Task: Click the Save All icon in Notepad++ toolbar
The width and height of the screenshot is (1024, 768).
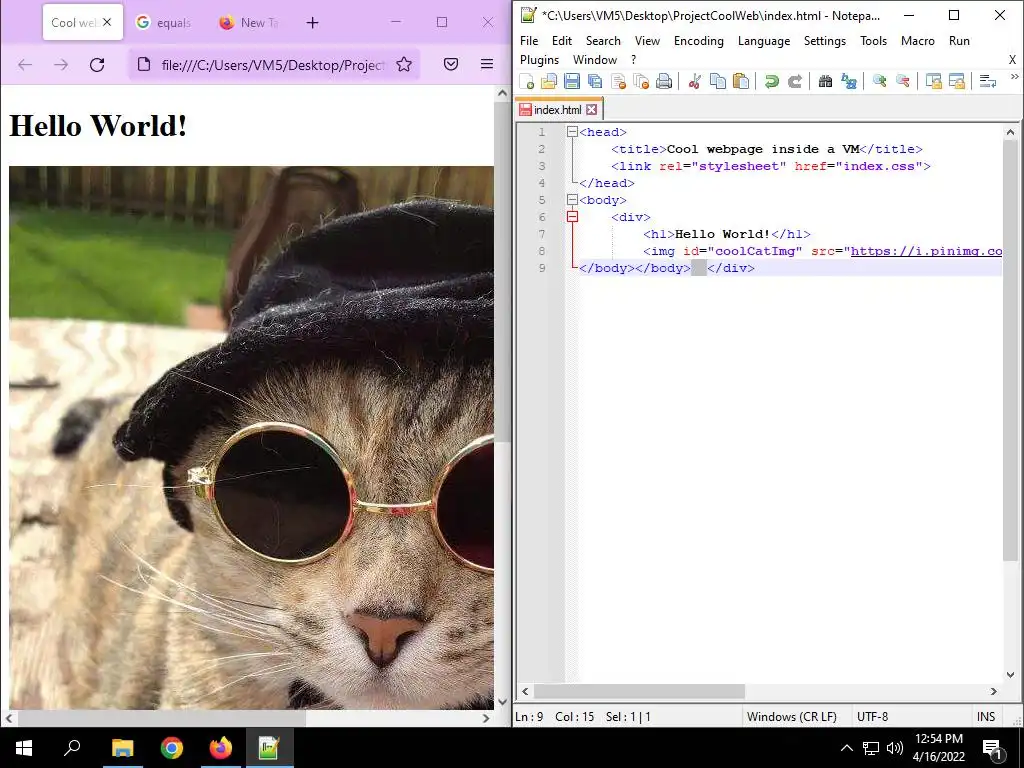Action: [595, 81]
